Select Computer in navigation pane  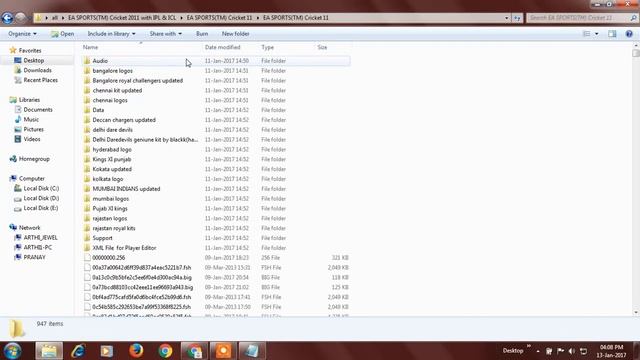coord(31,178)
